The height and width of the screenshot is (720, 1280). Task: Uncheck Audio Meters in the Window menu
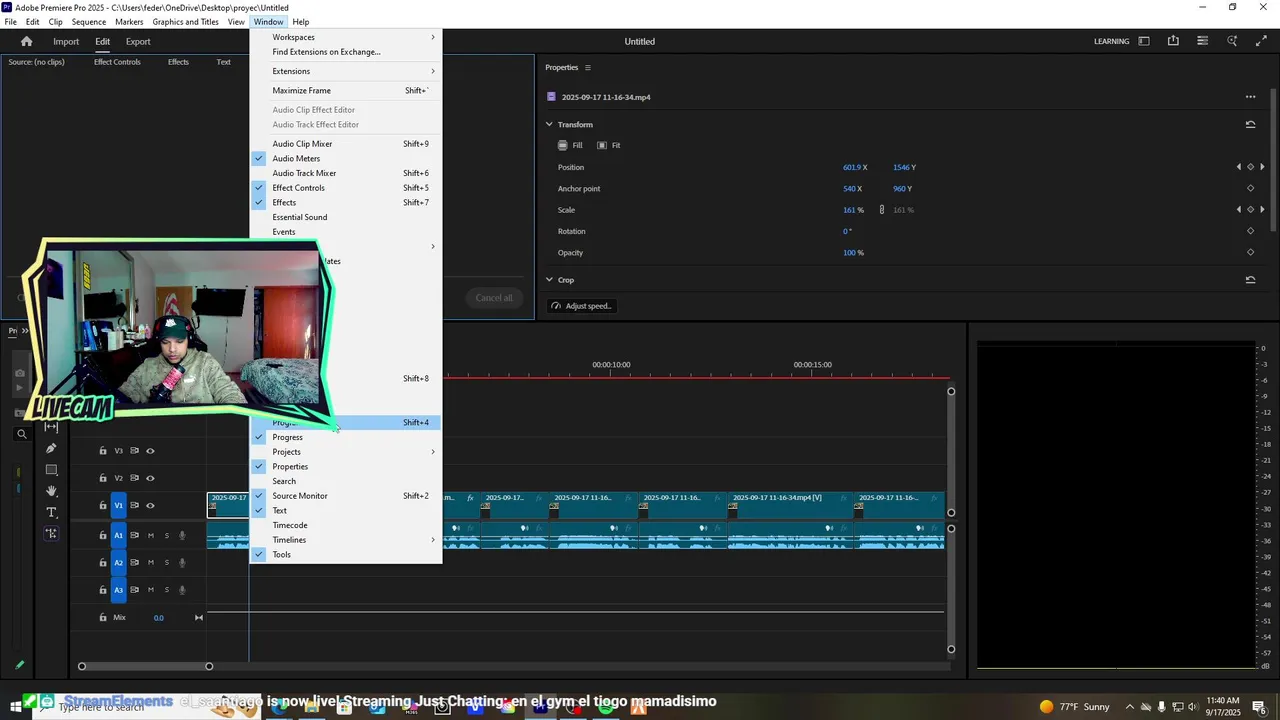point(345,158)
